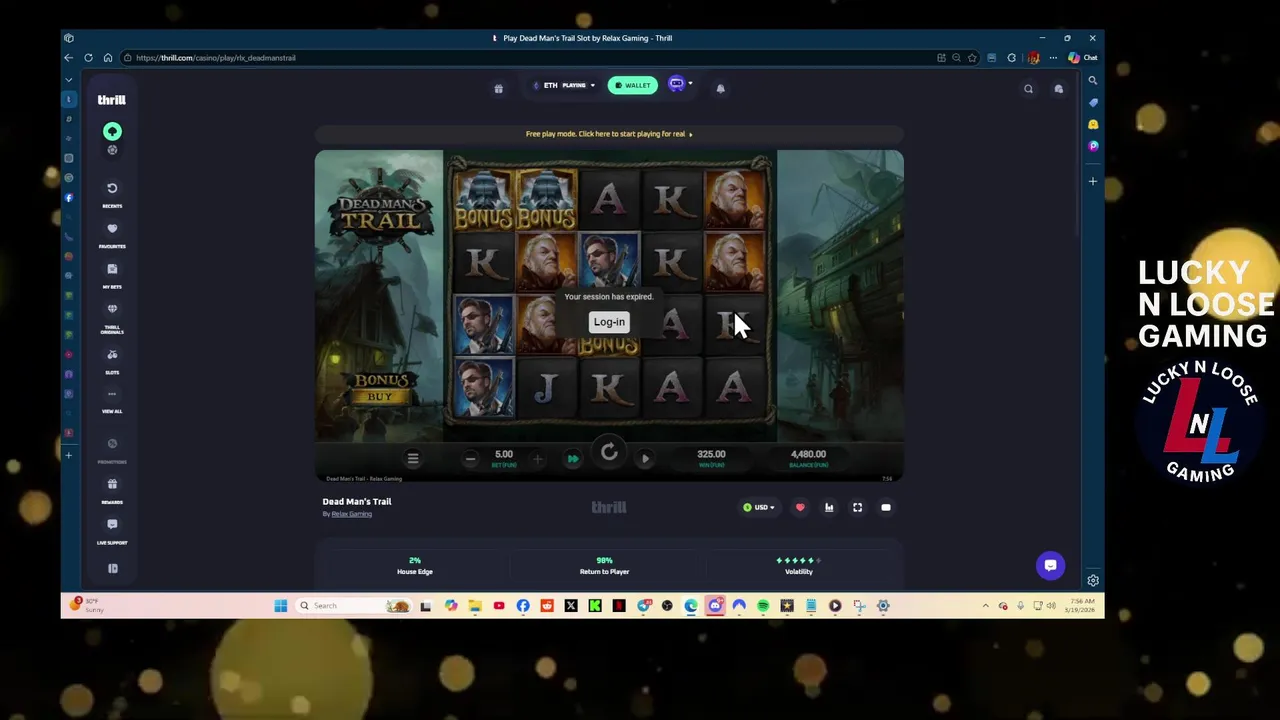Reload the page with browser refresh

(88, 58)
